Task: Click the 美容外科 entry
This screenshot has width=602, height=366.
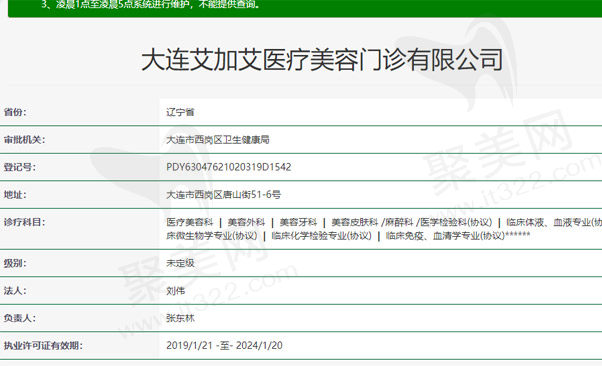Action: pos(246,222)
